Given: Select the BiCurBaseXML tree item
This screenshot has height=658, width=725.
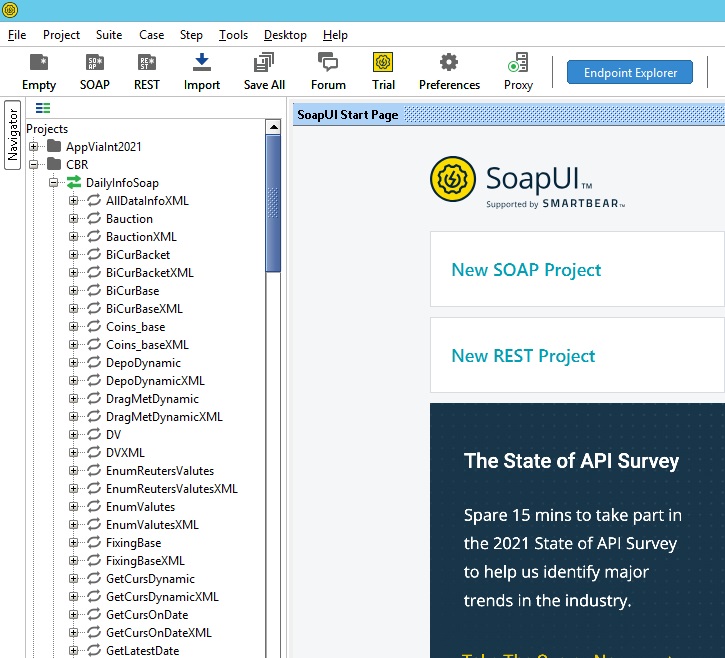Looking at the screenshot, I should click(x=144, y=308).
